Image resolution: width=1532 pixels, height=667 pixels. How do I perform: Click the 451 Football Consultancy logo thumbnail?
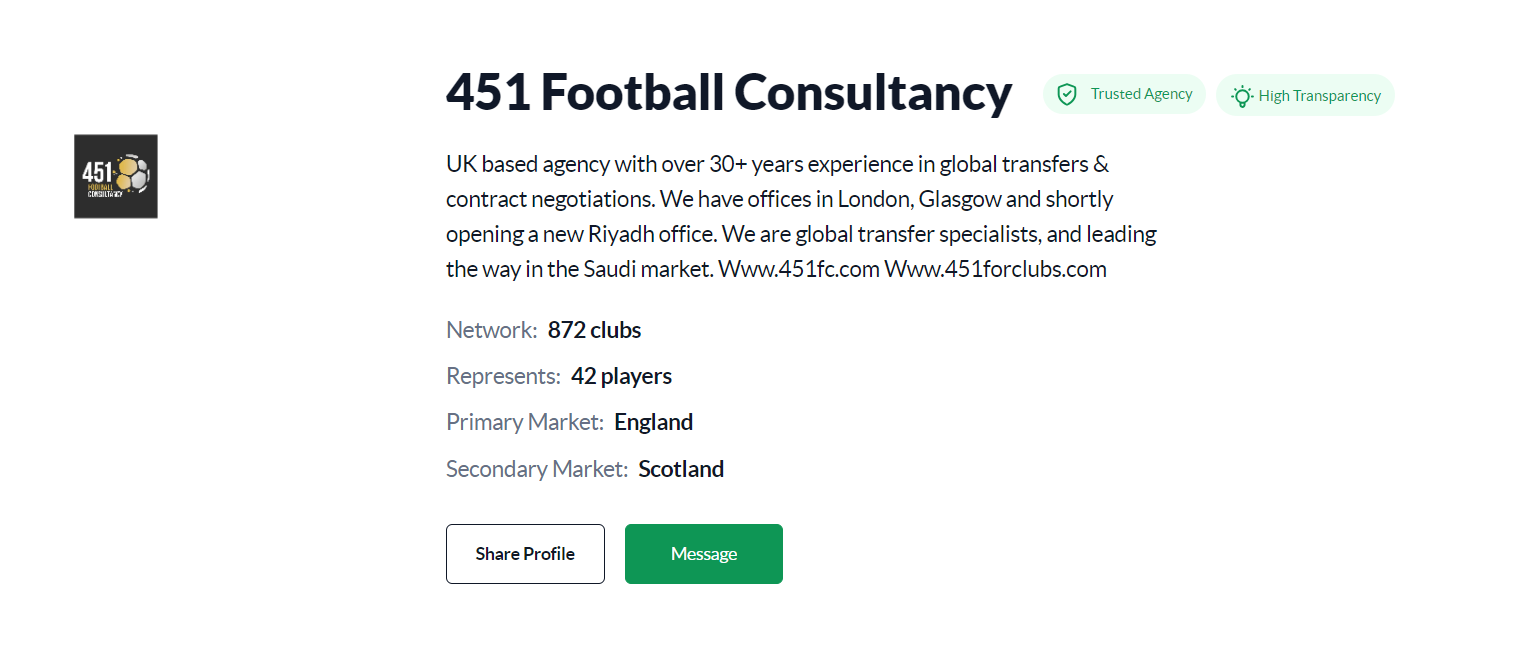pyautogui.click(x=116, y=176)
